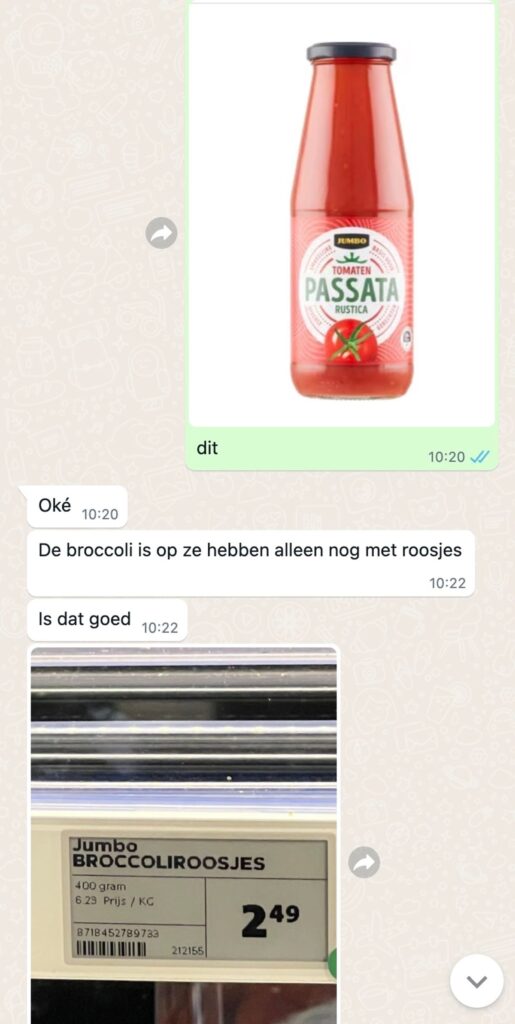The image size is (515, 1024).
Task: Open the Tomaten Passata bottle photo
Action: [x=341, y=216]
